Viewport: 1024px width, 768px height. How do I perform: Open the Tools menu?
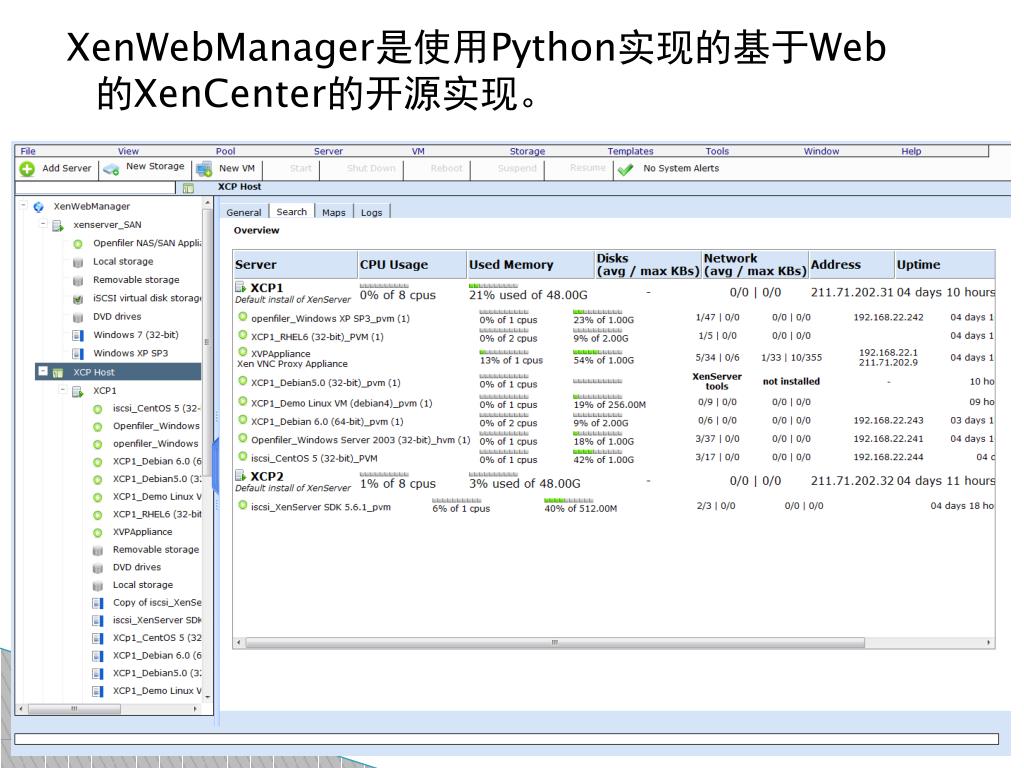(717, 151)
